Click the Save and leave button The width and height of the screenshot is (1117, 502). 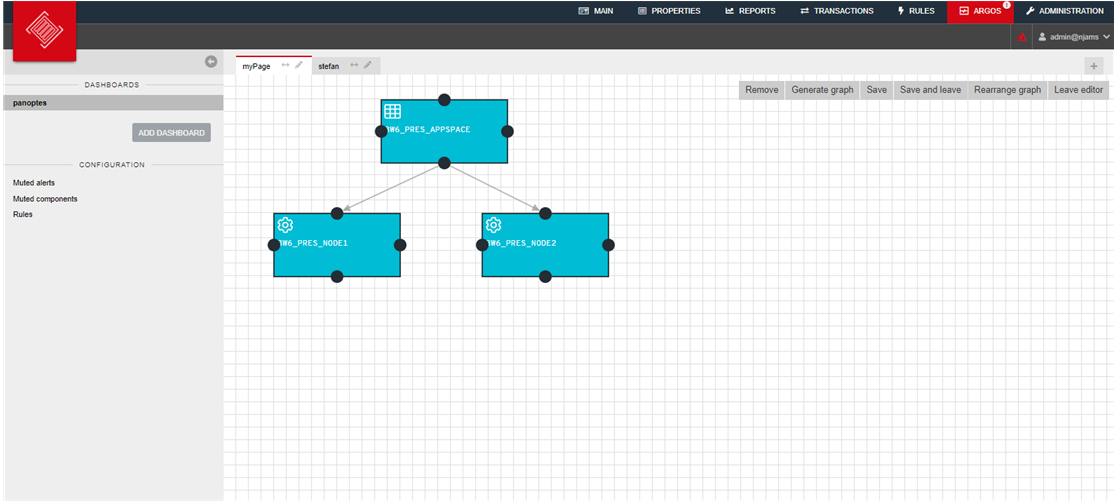click(x=930, y=90)
